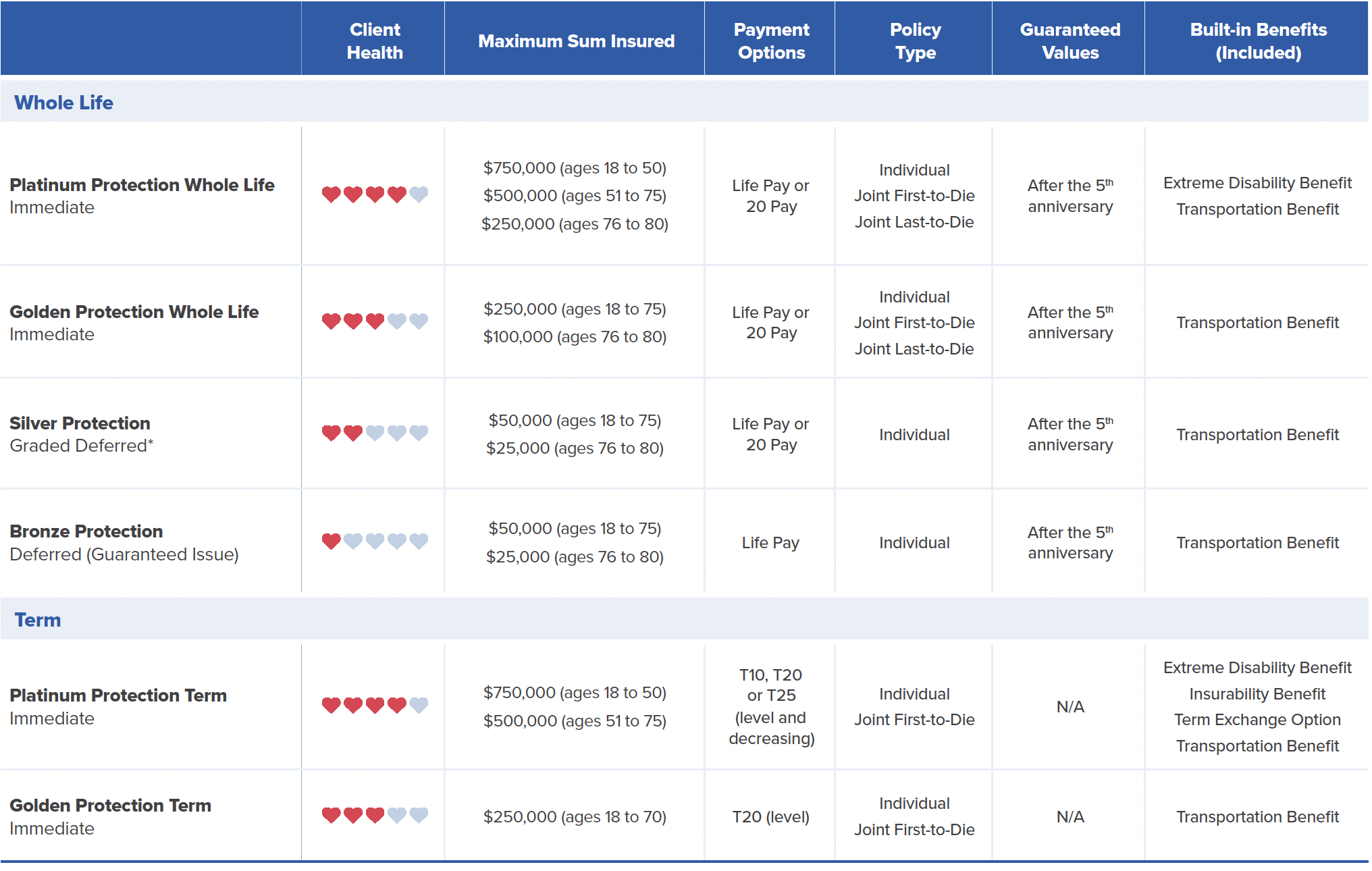
Task: Click the second red heart for Silver Protection
Action: click(x=353, y=433)
